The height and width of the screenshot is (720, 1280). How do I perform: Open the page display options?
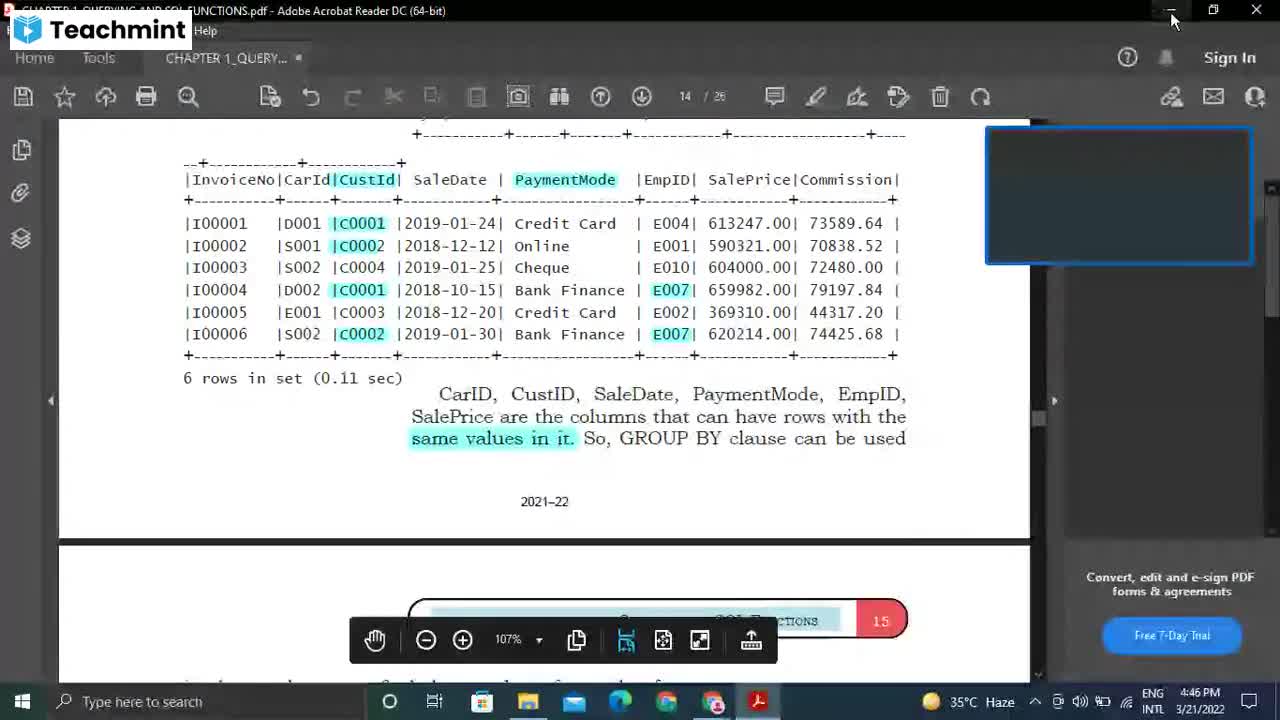tap(577, 640)
